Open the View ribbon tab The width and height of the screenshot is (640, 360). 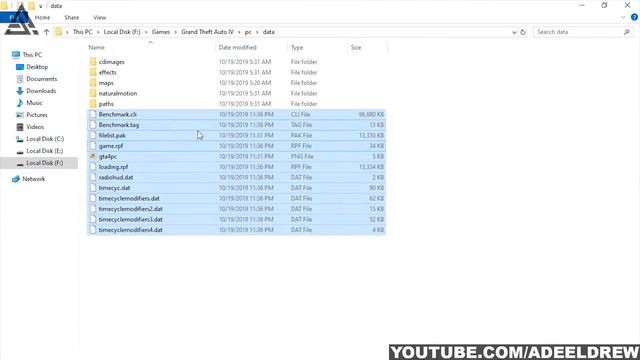(x=100, y=18)
